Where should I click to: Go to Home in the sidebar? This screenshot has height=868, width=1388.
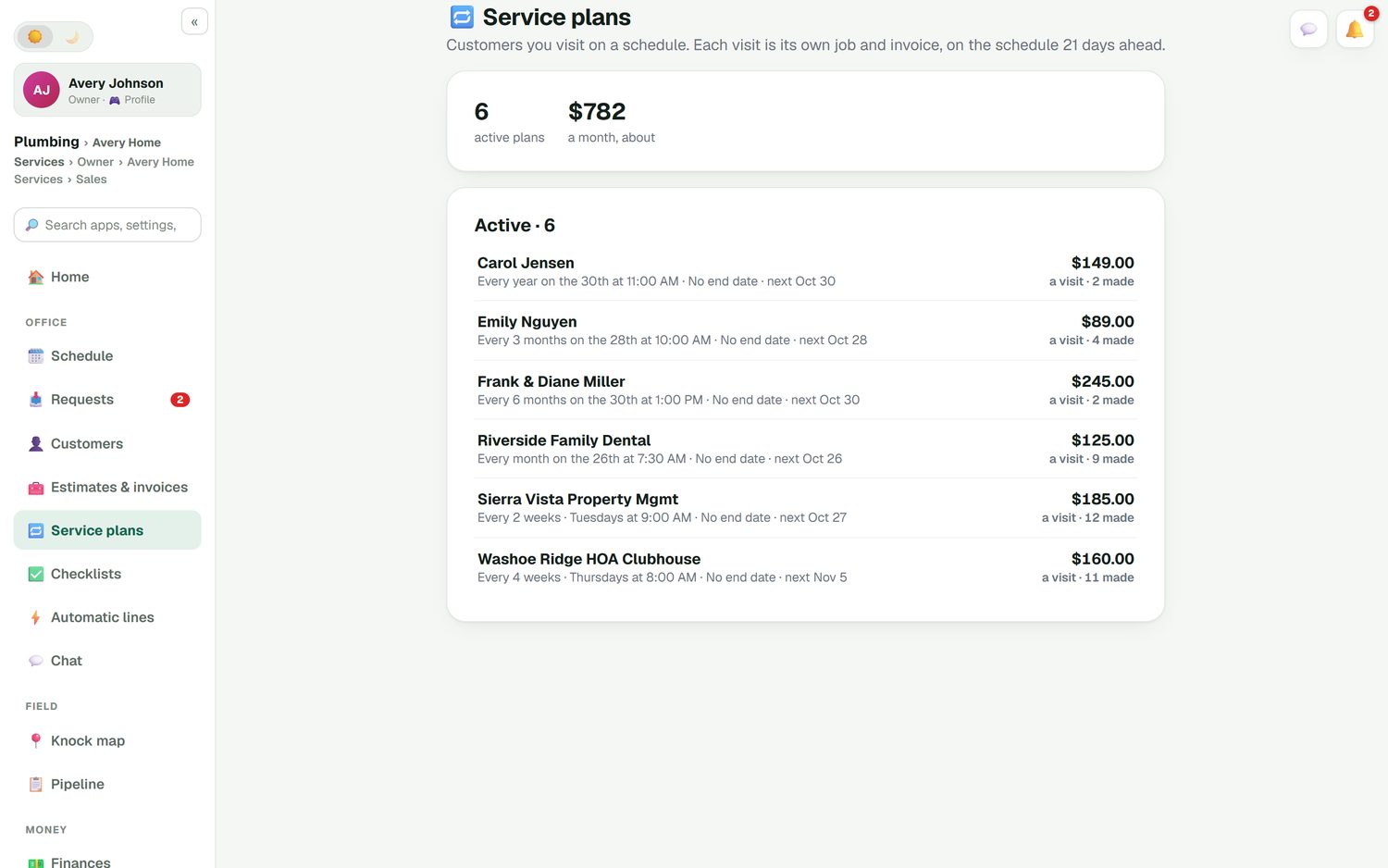[107, 277]
